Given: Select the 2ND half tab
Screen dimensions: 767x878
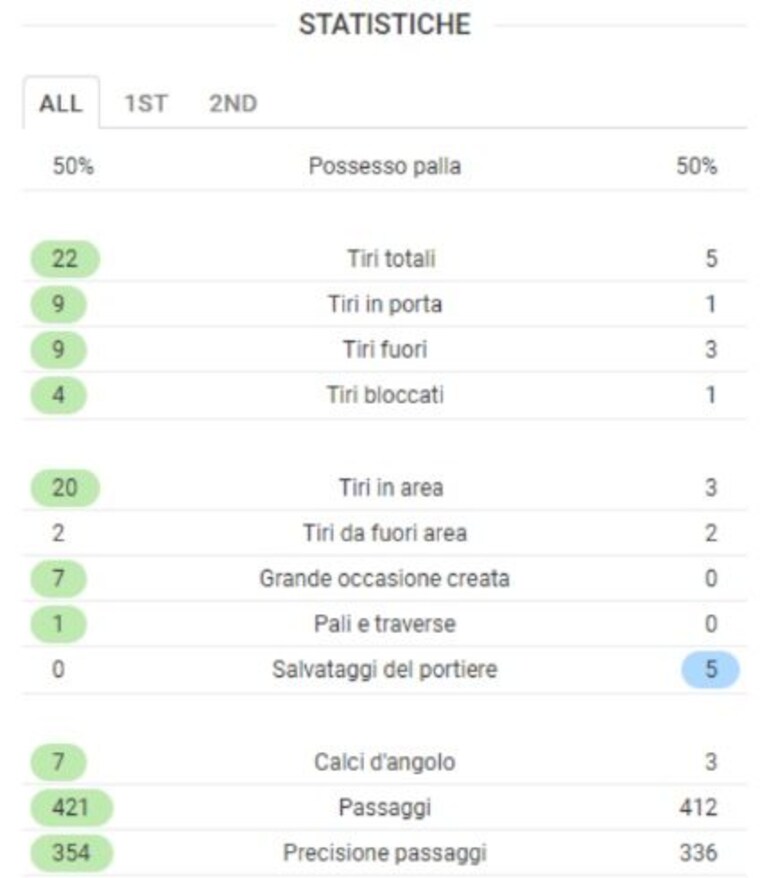Looking at the screenshot, I should tap(233, 103).
